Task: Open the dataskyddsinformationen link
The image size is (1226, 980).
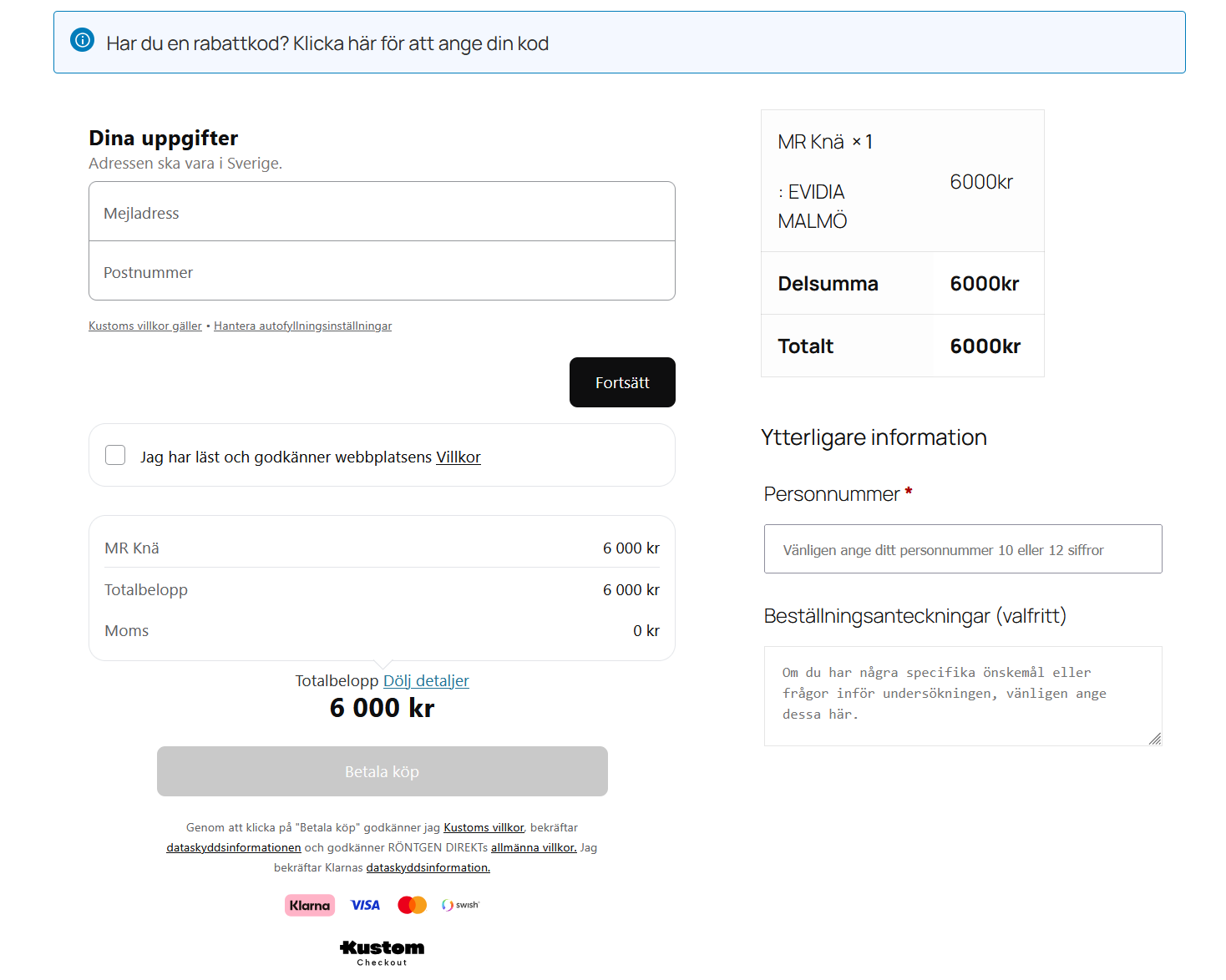Action: pyautogui.click(x=233, y=847)
